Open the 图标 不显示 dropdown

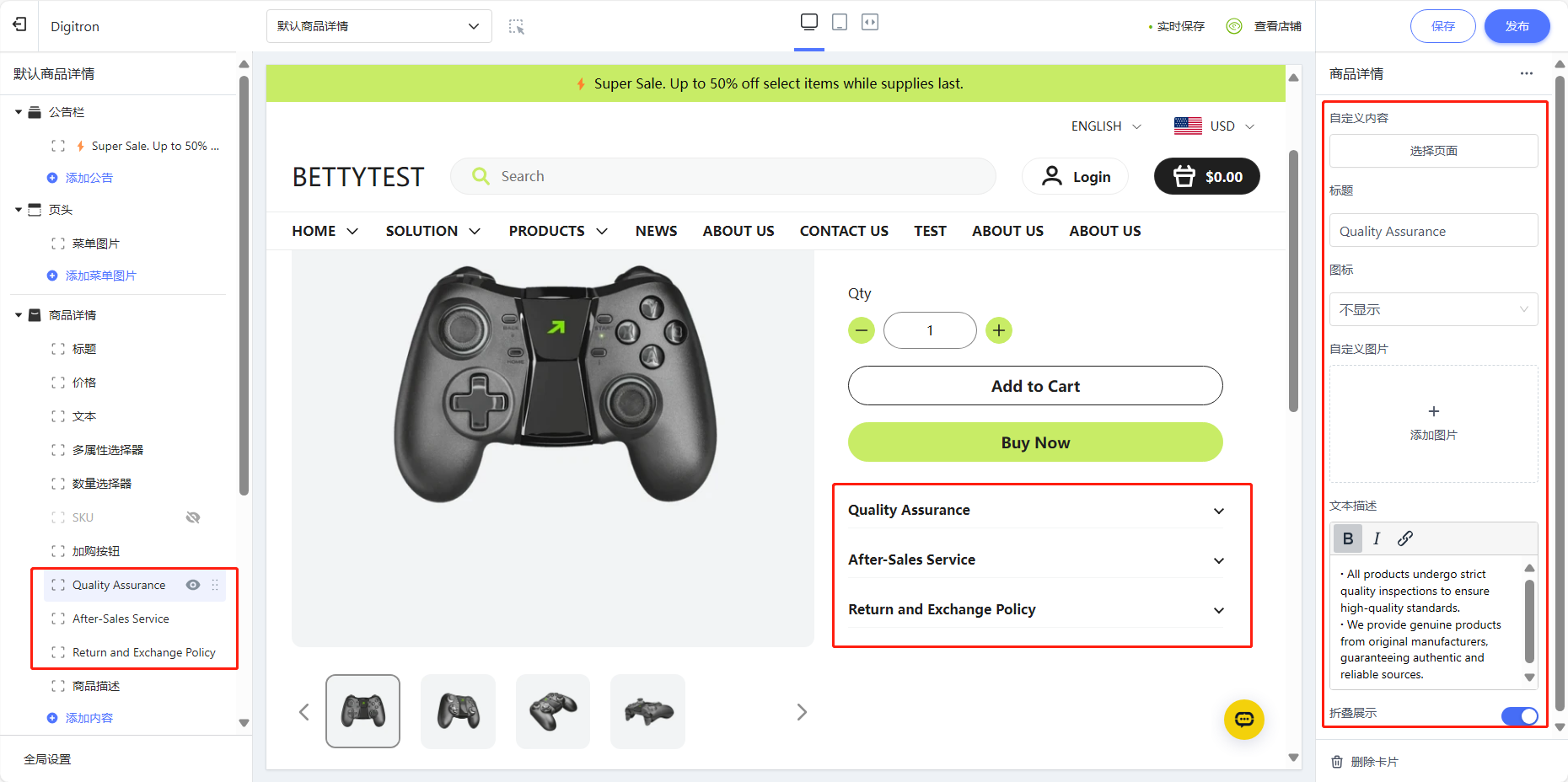[1433, 309]
